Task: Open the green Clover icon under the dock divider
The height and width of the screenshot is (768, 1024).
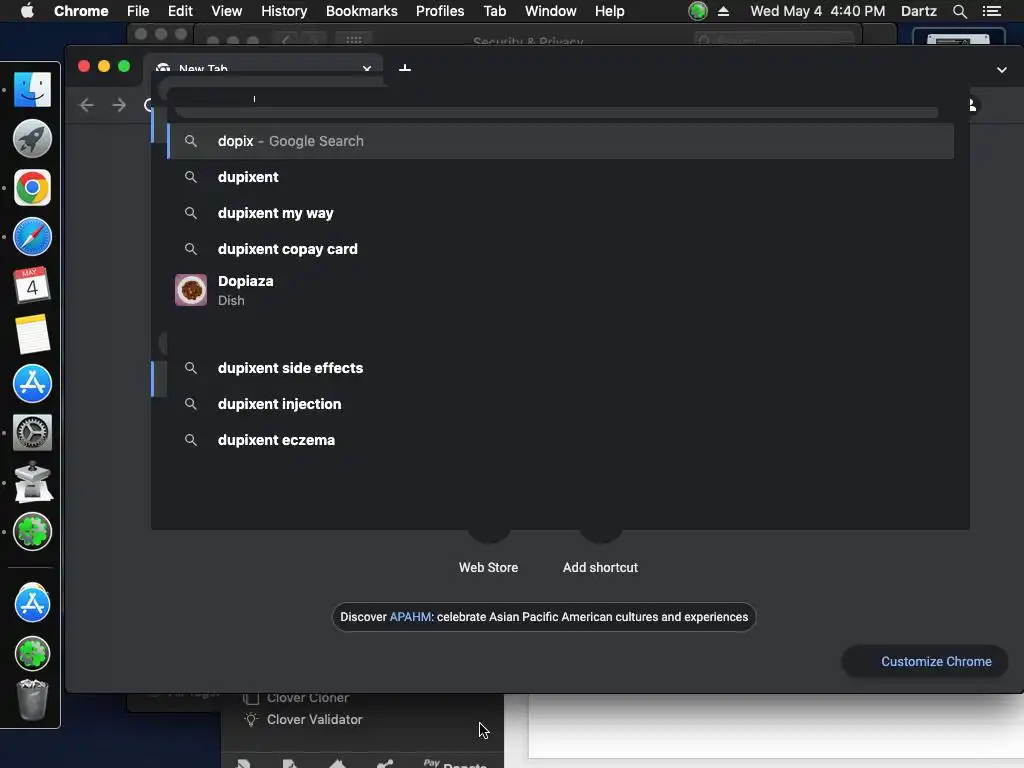Action: click(32, 653)
